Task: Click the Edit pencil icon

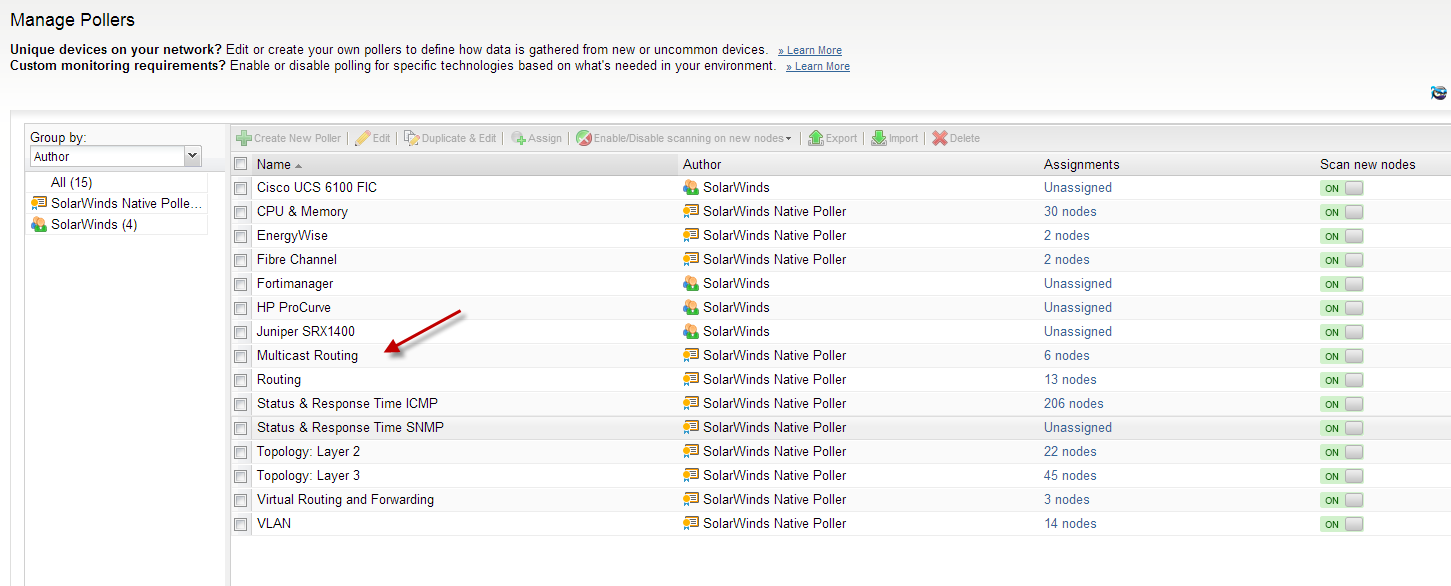Action: pyautogui.click(x=363, y=138)
